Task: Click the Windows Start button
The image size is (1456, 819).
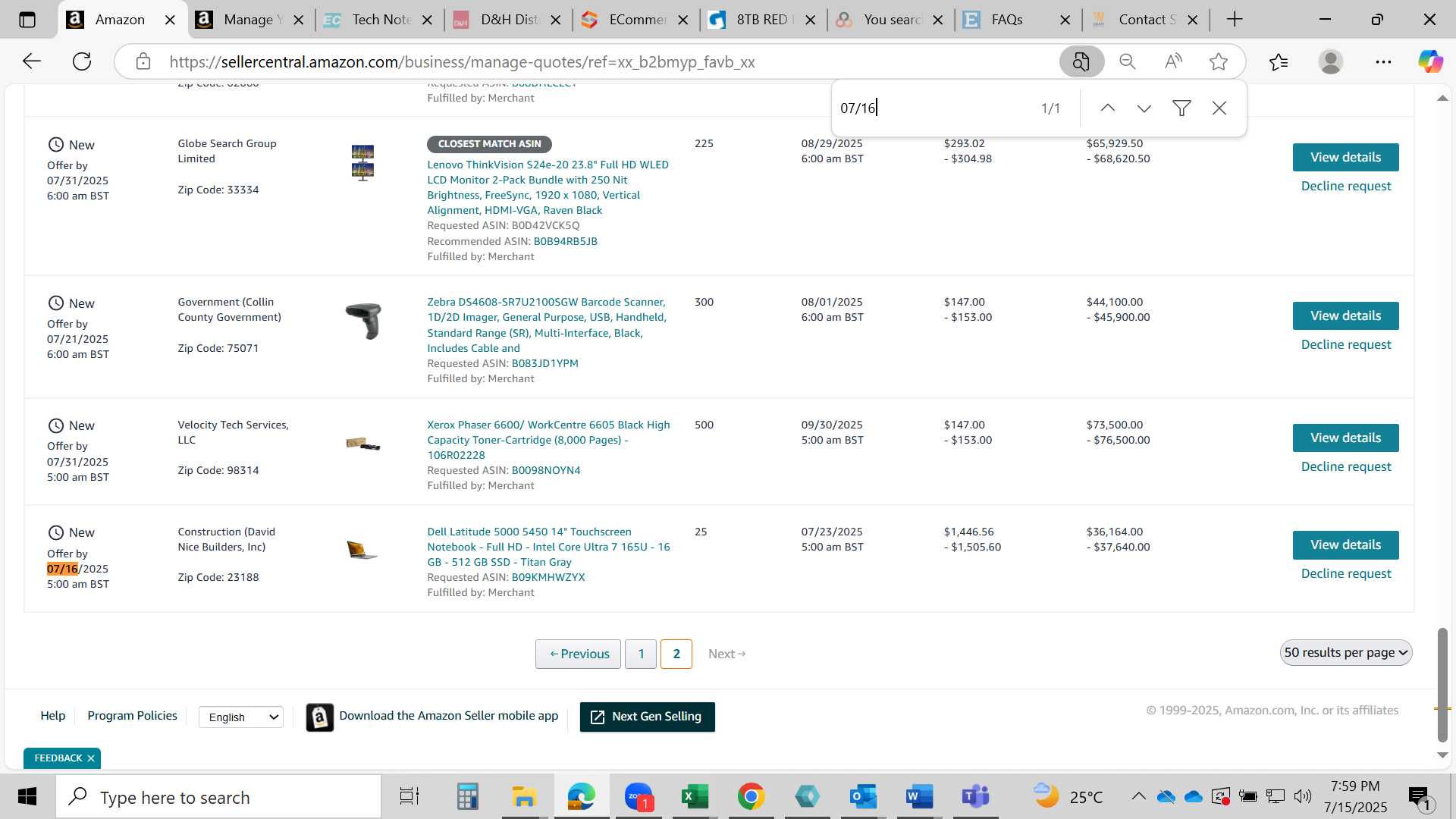Action: pos(27,796)
